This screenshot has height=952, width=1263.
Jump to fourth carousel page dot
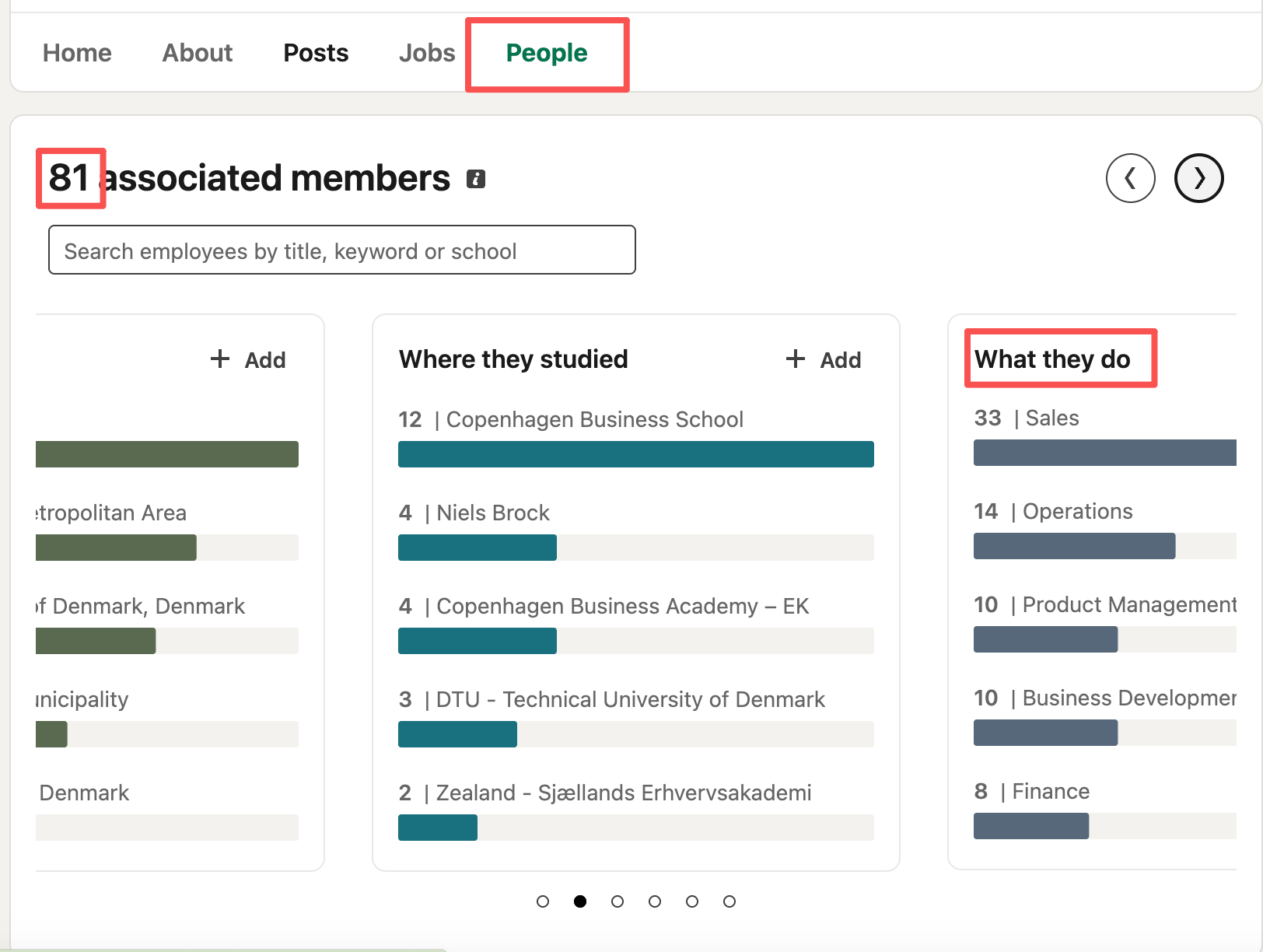[655, 901]
